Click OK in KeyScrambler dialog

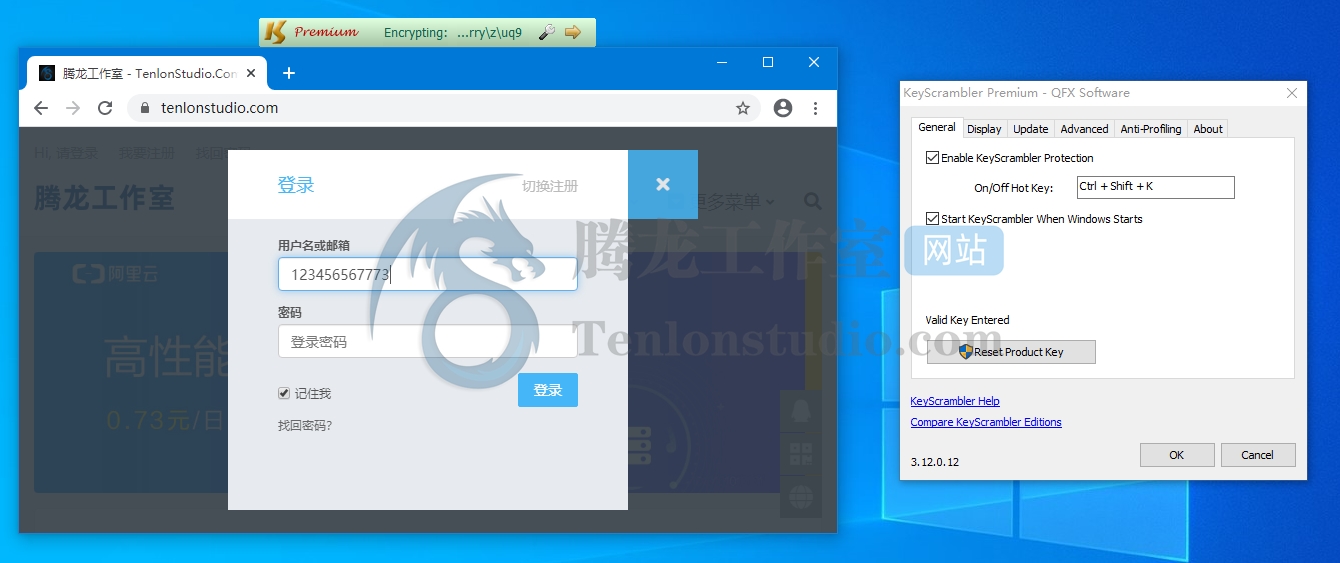pos(1177,455)
